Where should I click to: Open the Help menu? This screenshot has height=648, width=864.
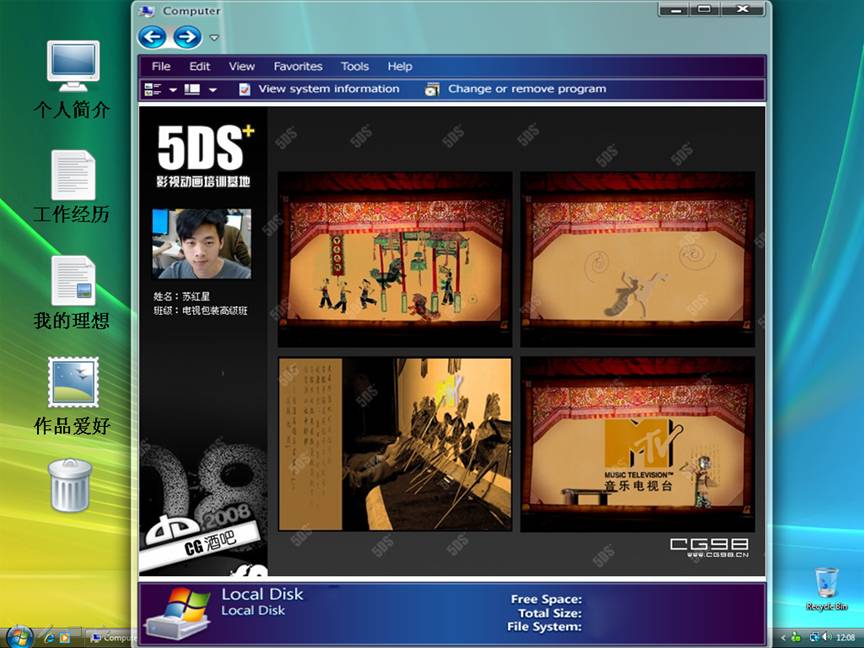tap(400, 67)
